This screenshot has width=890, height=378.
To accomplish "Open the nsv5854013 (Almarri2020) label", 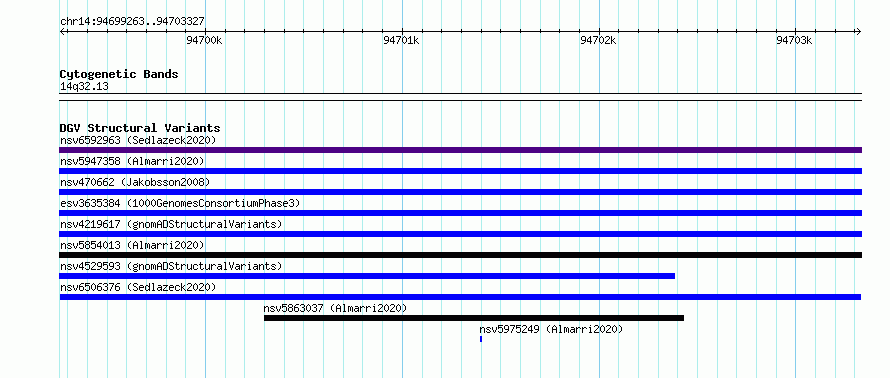I will point(132,245).
